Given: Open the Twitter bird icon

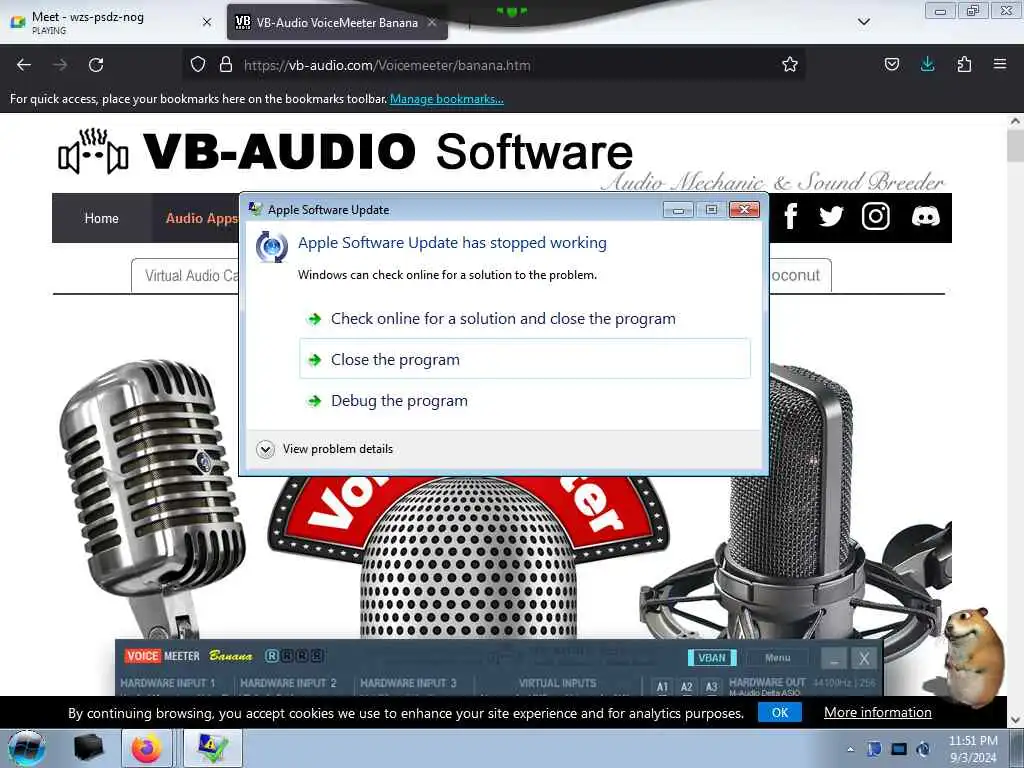Looking at the screenshot, I should coord(831,216).
